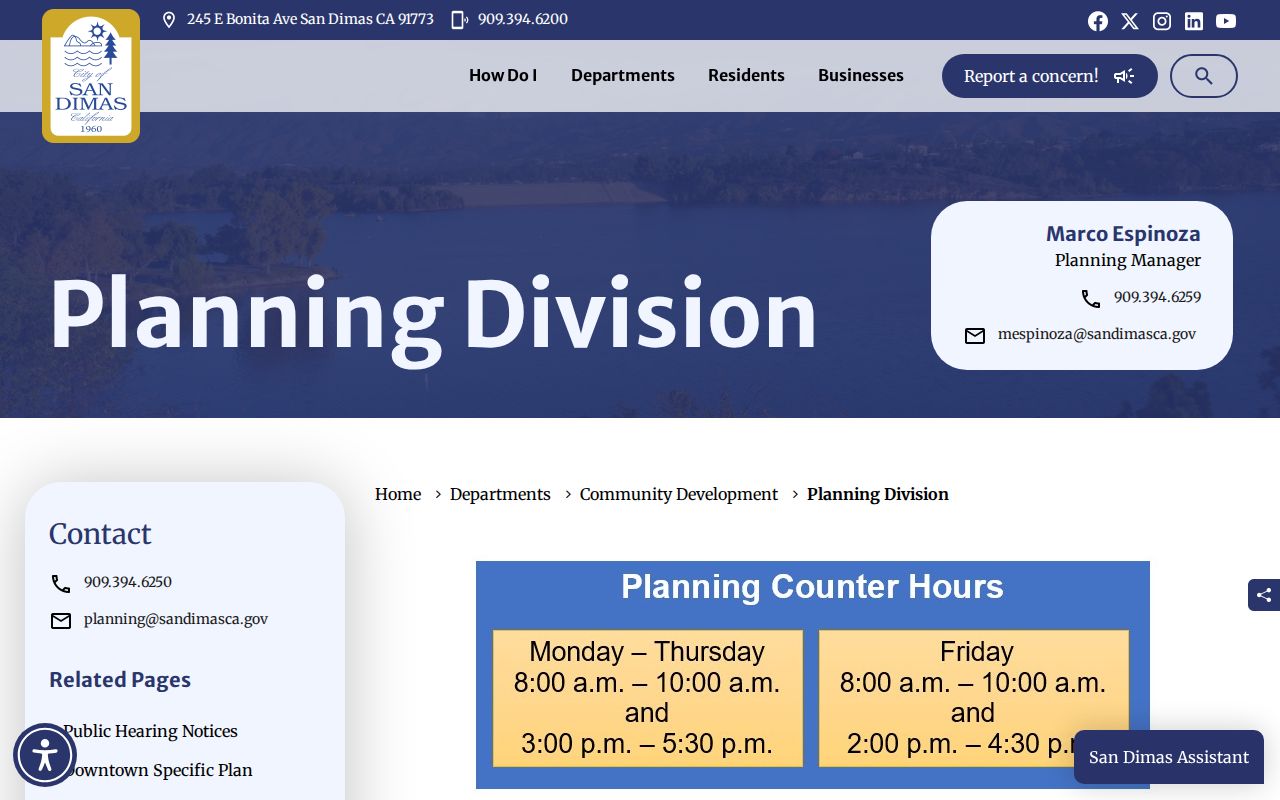Open the San Dimas Assistant chat

click(x=1169, y=757)
